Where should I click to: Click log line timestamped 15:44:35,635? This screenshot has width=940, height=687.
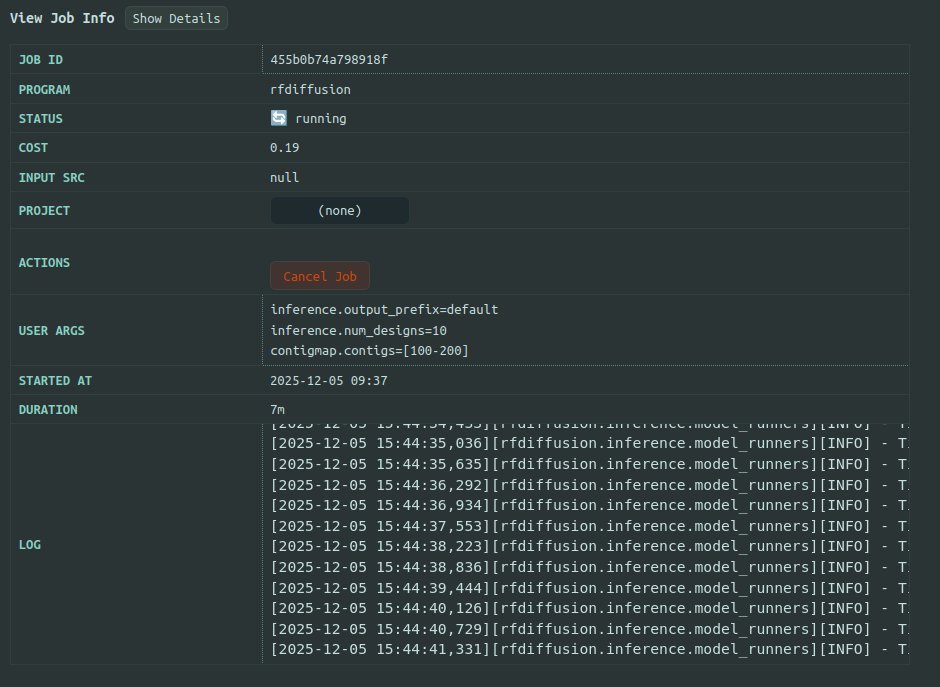pos(589,464)
